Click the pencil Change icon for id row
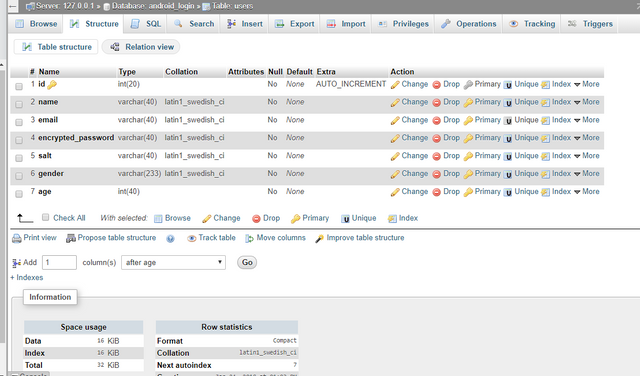 pyautogui.click(x=395, y=85)
